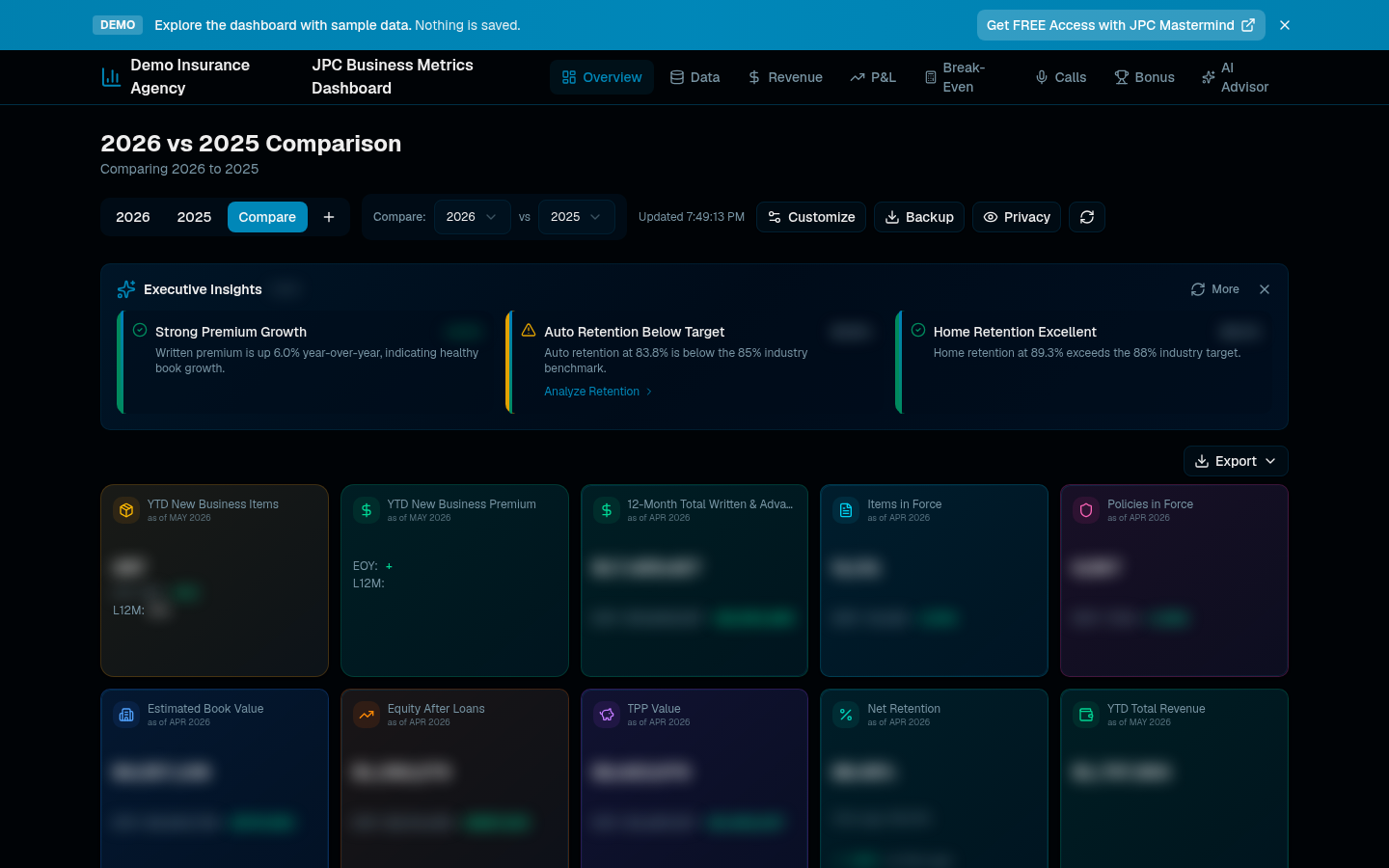
Task: Switch to the Calls tab
Action: pos(1060,77)
